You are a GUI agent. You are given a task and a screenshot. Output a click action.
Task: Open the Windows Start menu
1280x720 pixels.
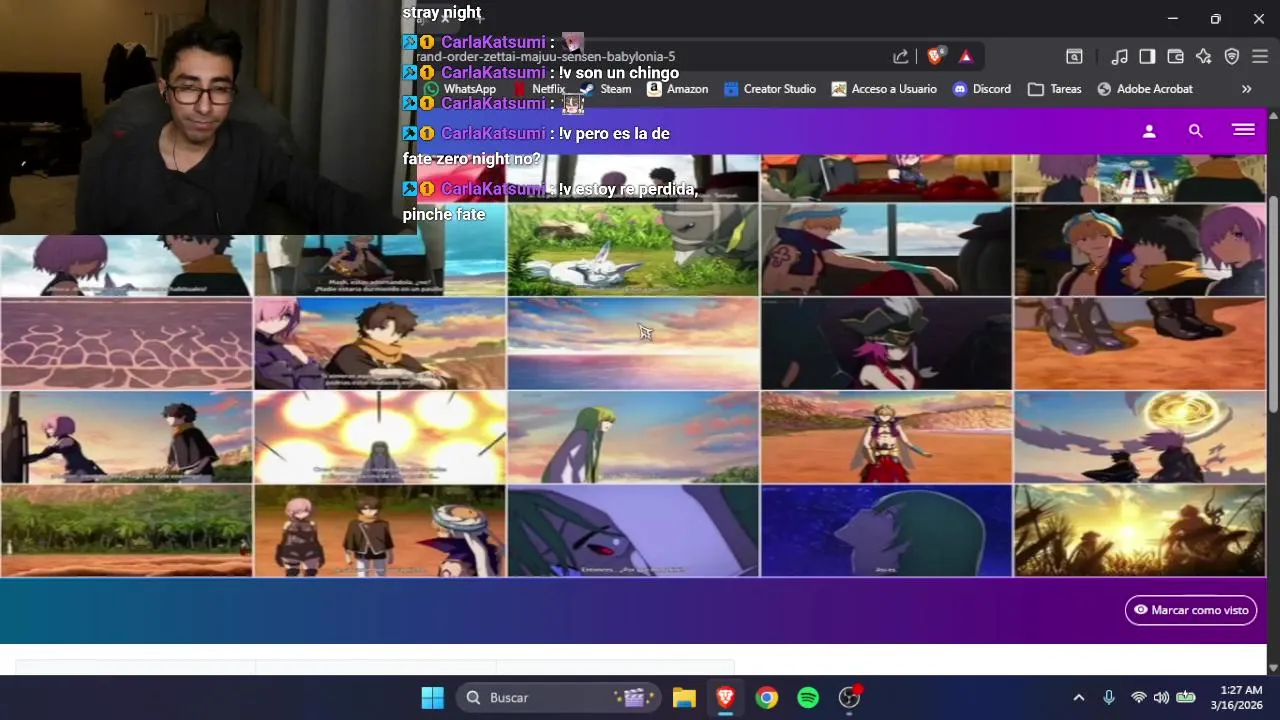pyautogui.click(x=432, y=697)
